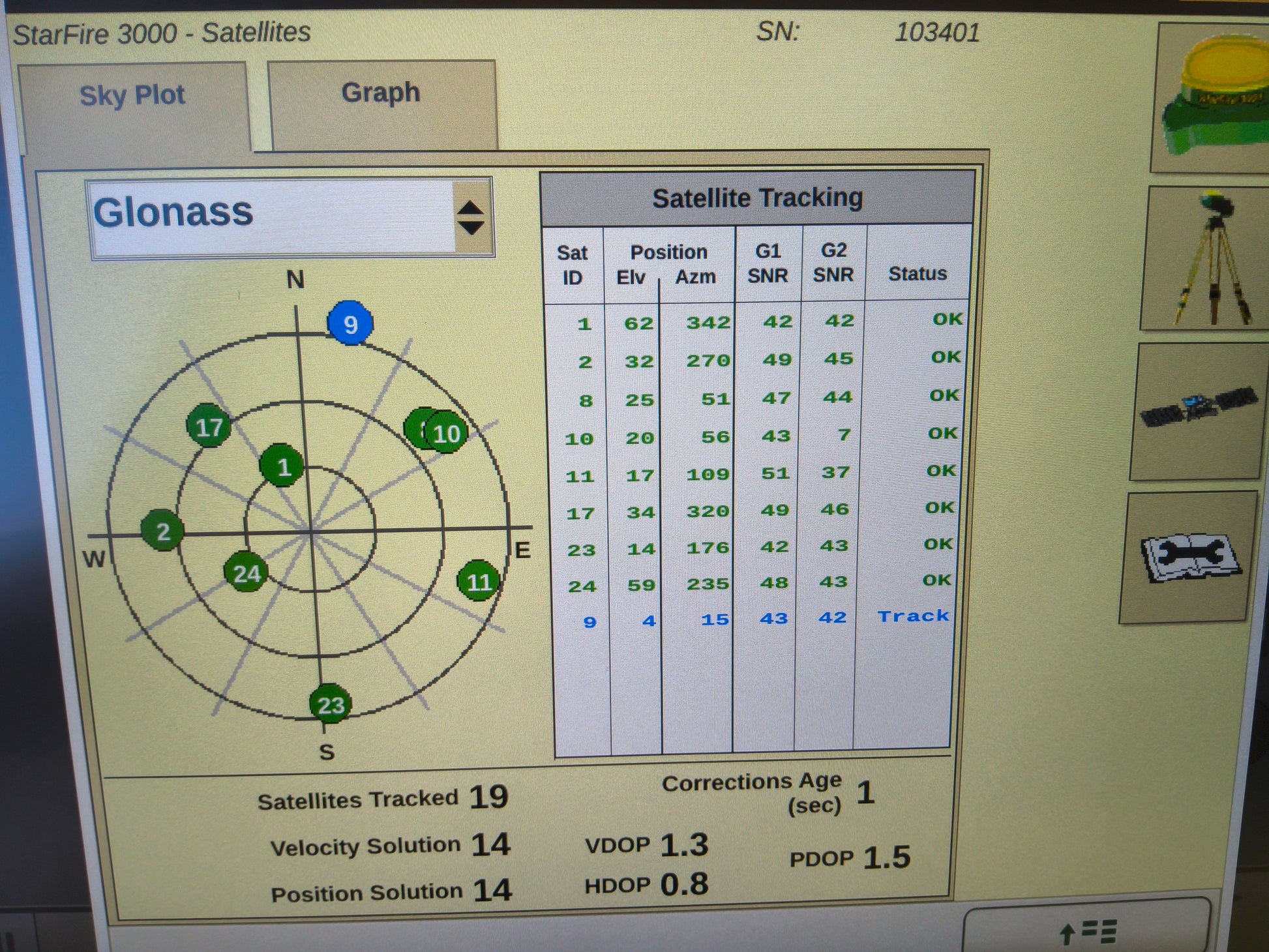
Task: Click satellite 24 marker on sky plot
Action: (x=246, y=573)
